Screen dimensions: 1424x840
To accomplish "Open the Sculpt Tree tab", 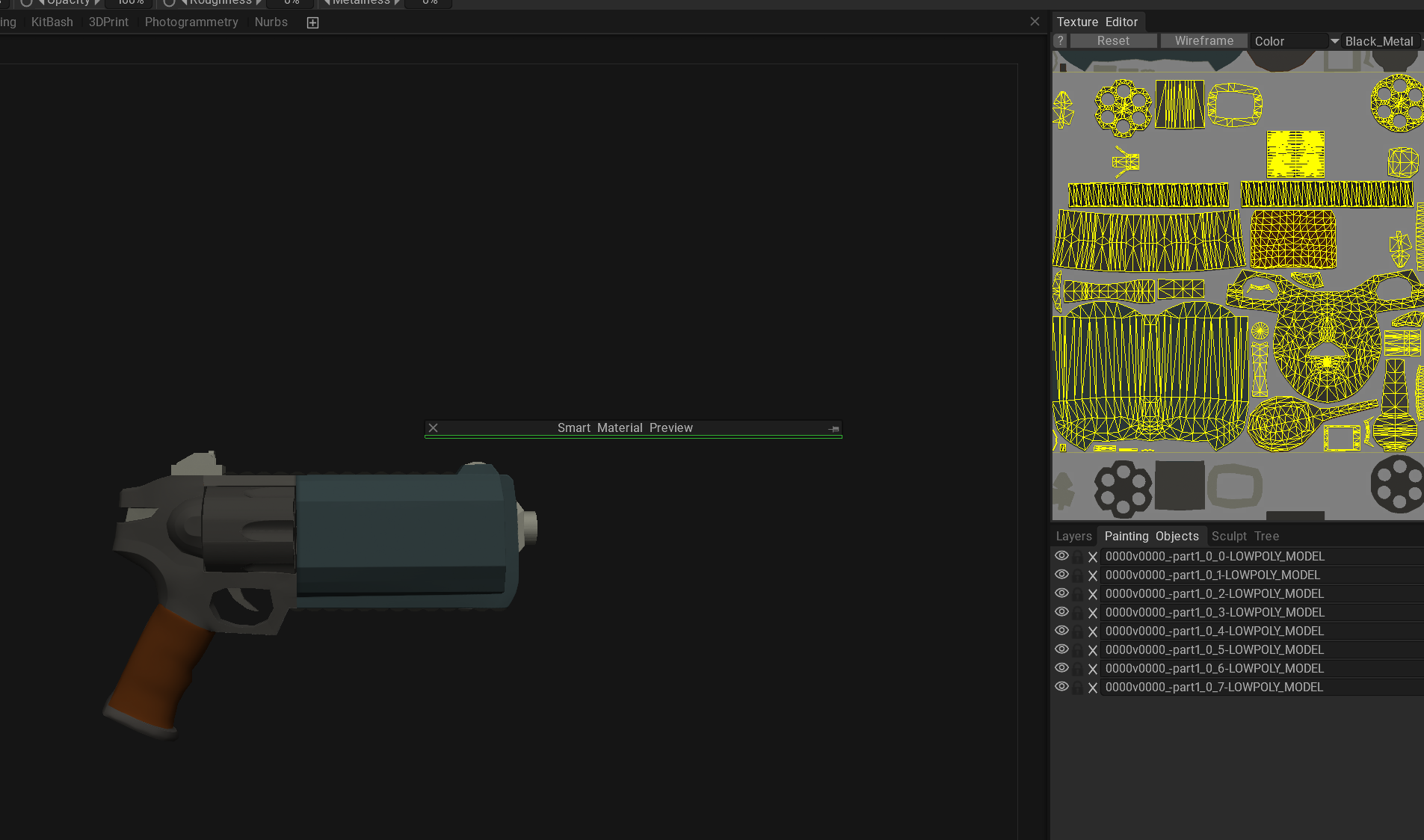I will (x=1245, y=536).
